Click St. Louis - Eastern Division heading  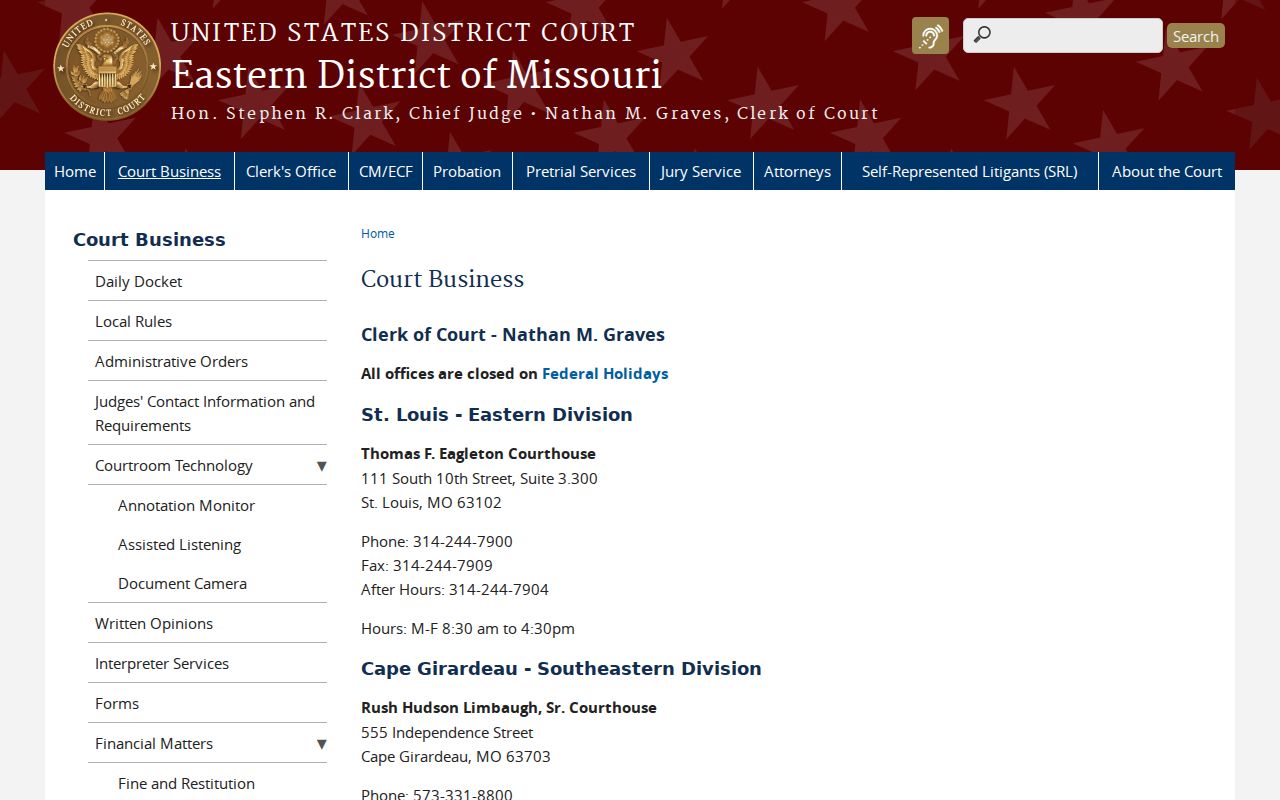(x=497, y=414)
